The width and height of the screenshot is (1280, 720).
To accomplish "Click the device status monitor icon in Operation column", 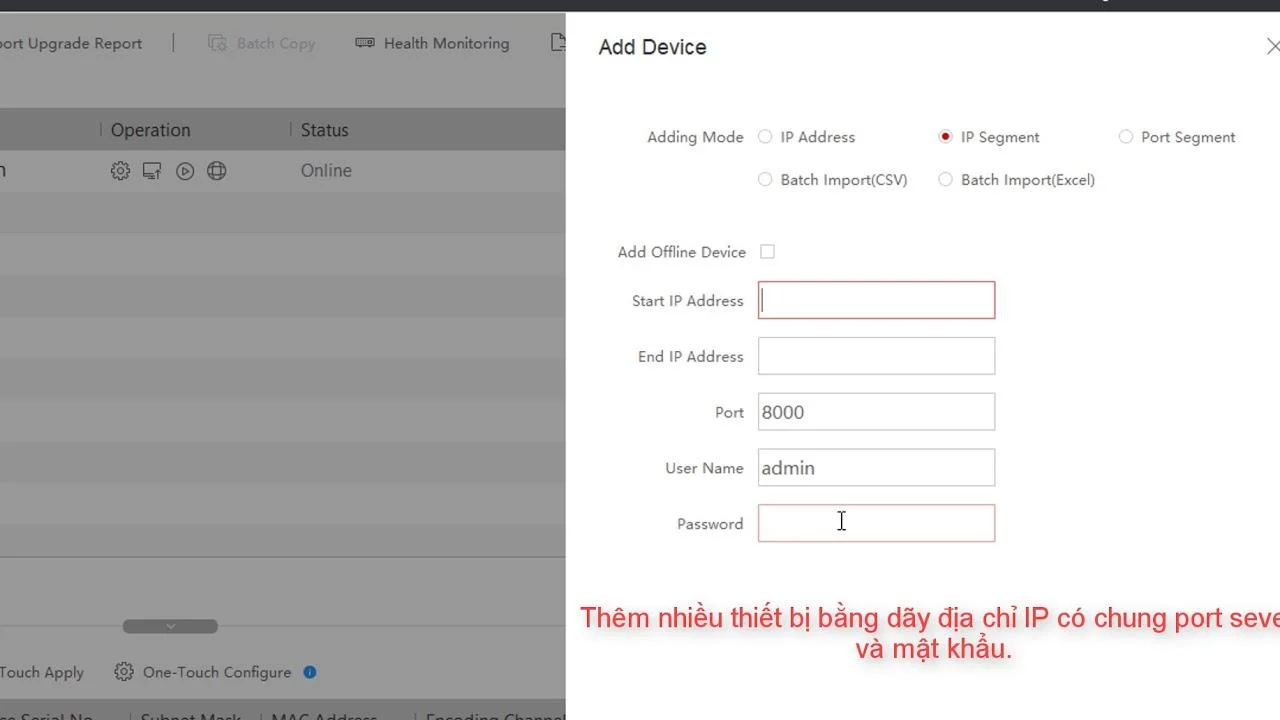I will pos(152,171).
